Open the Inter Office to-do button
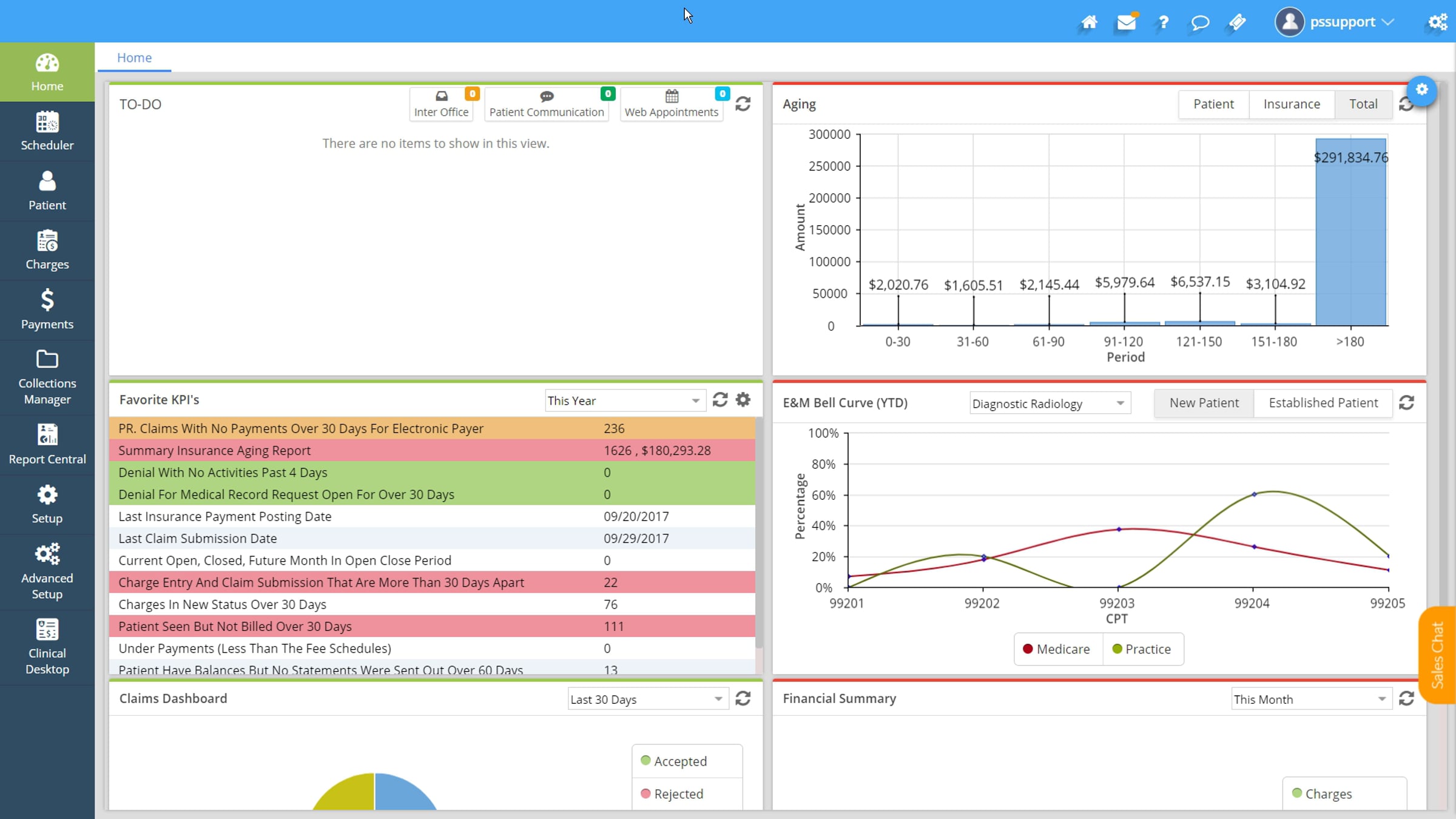The image size is (1456, 819). pos(441,104)
